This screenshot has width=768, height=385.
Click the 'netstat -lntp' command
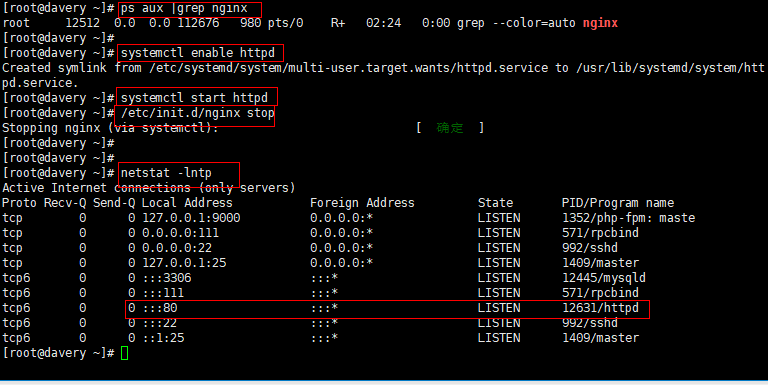(x=166, y=173)
